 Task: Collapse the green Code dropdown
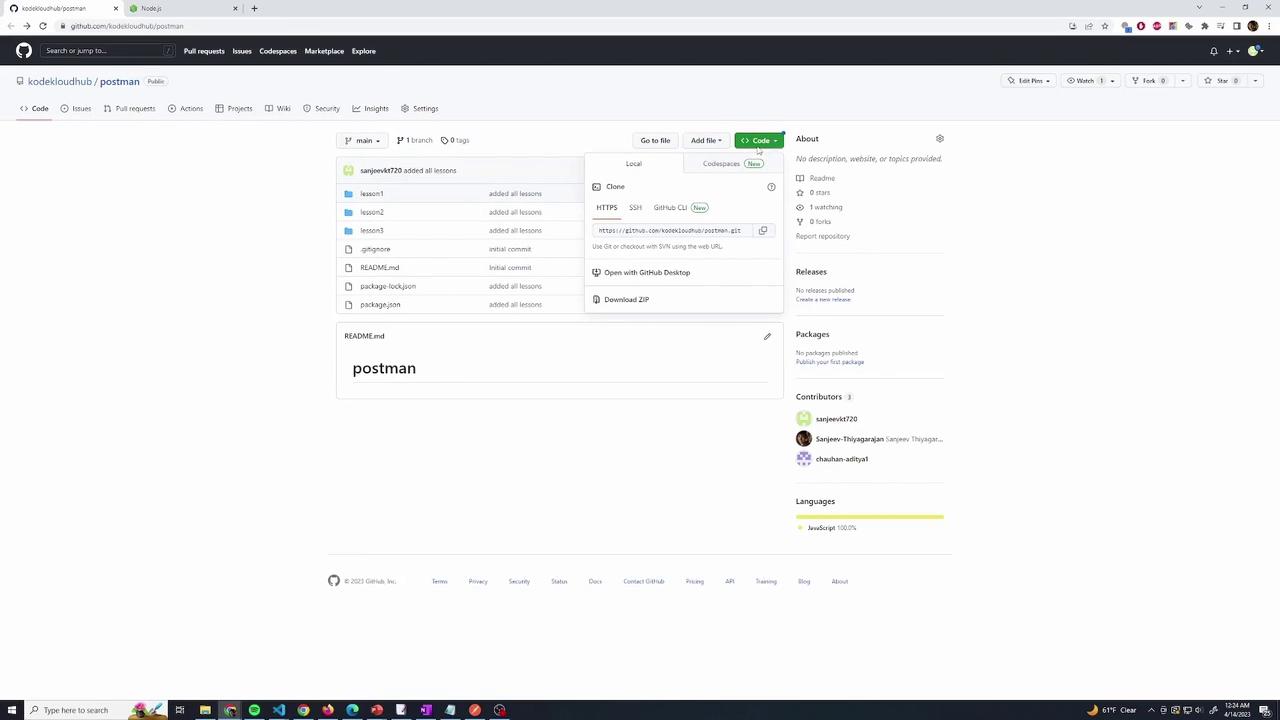[759, 141]
